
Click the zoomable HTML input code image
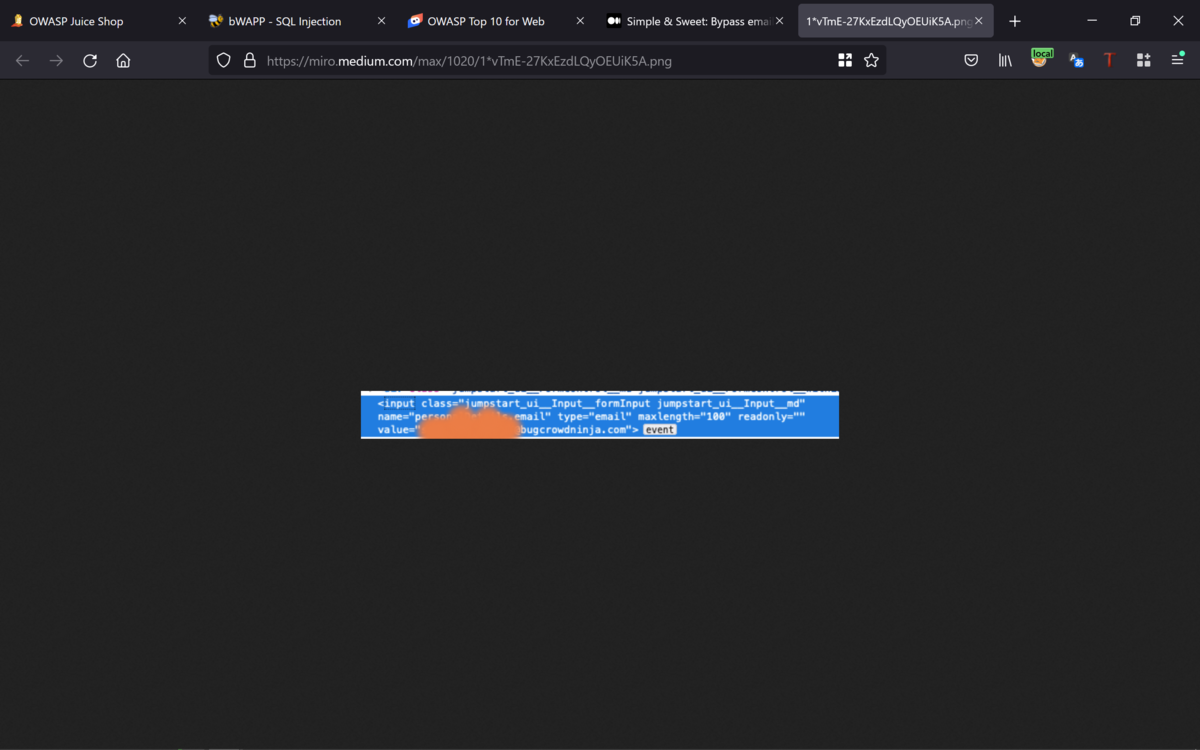(x=600, y=414)
